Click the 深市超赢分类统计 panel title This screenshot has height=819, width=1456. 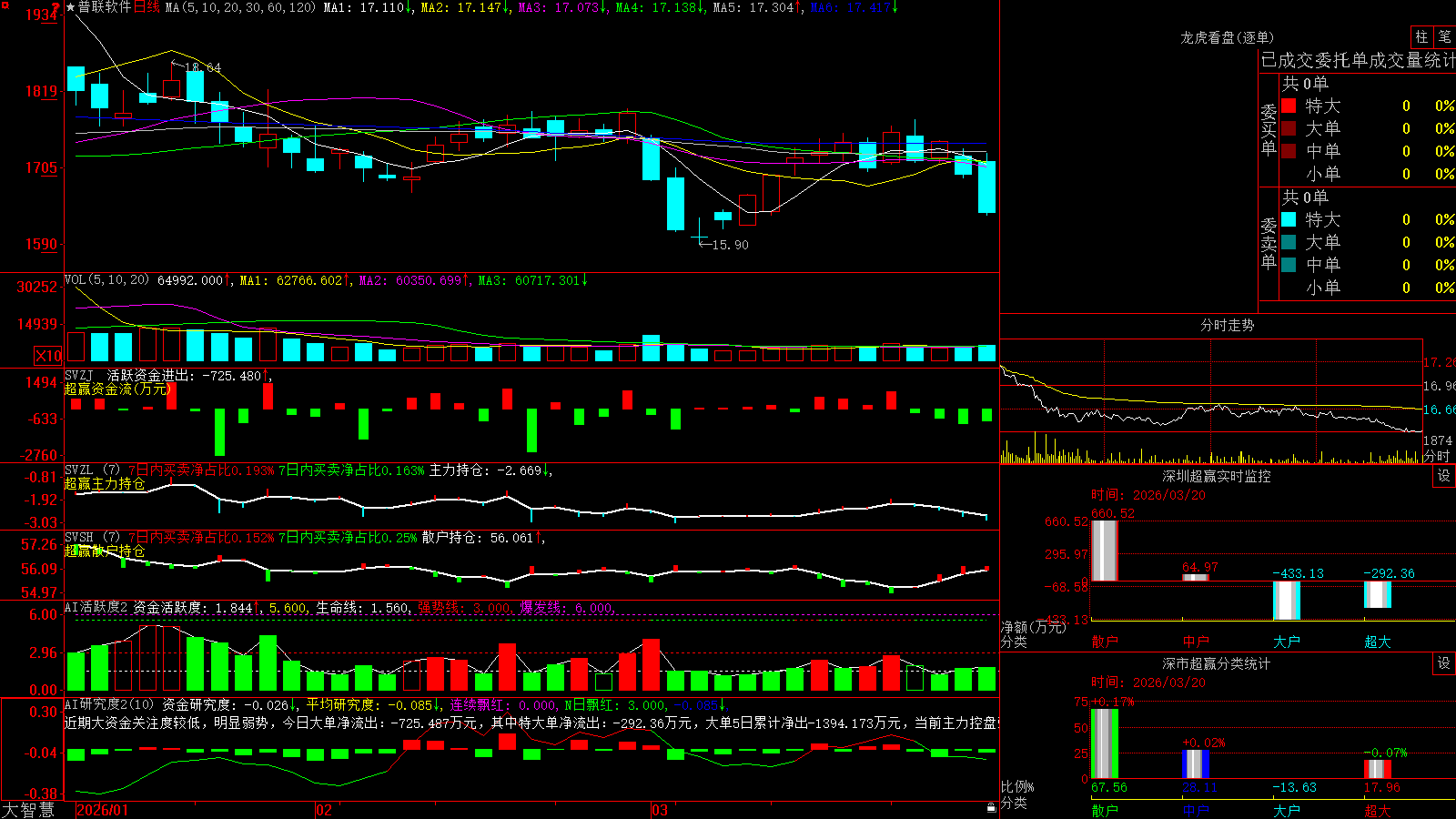point(1217,663)
